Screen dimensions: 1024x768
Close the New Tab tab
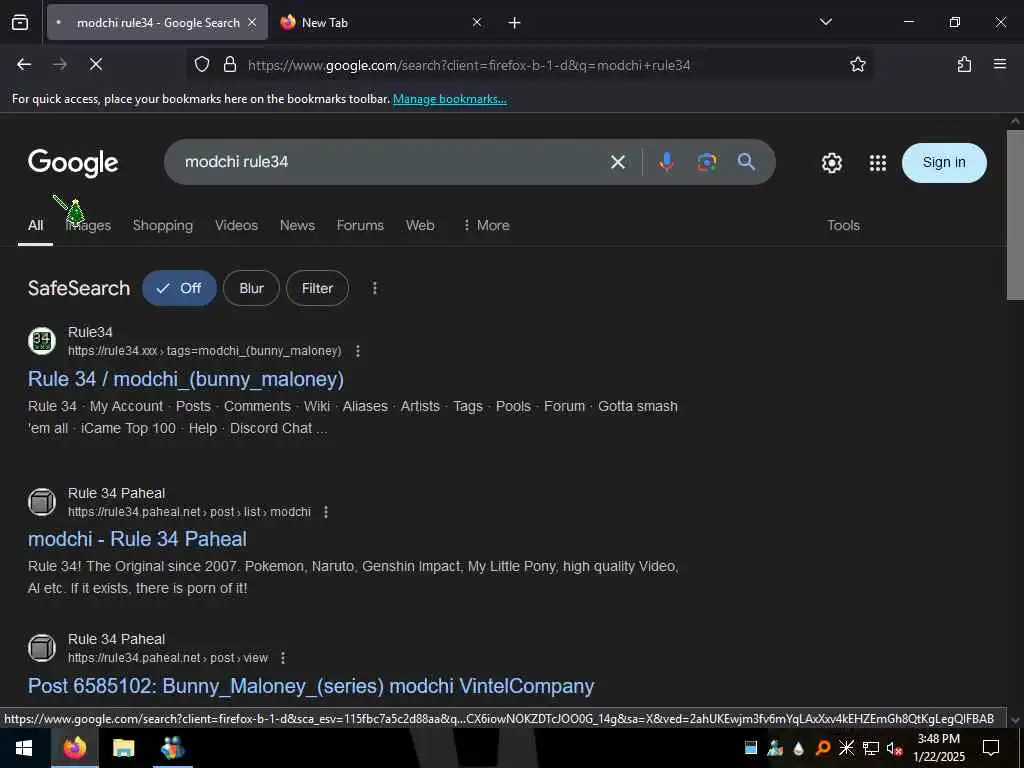pos(477,22)
